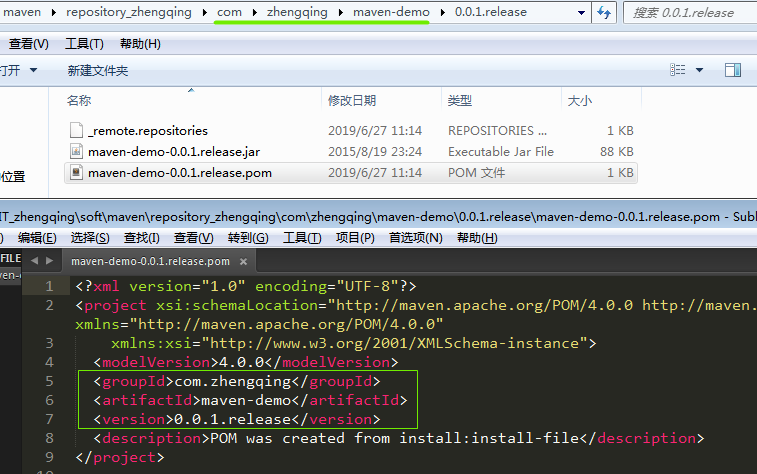Click the search box for 0.0.1.release
Viewport: 757px width, 474px height.
pyautogui.click(x=690, y=13)
